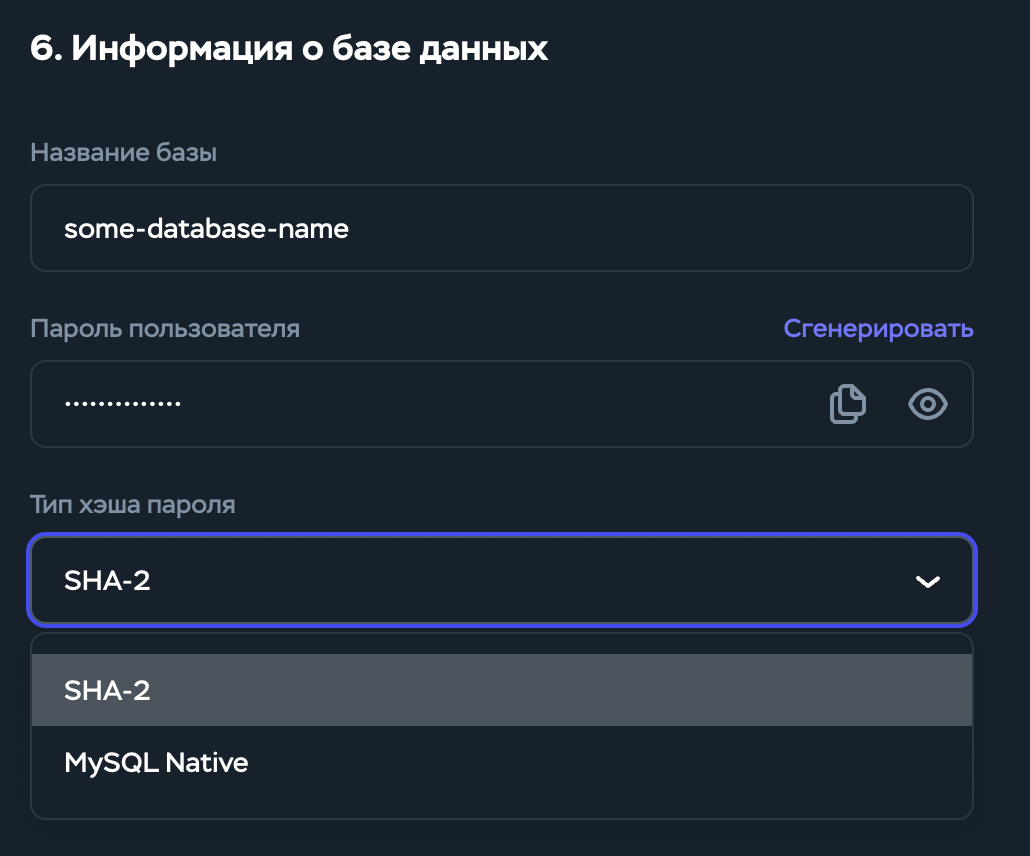
Task: Select the highlighted SHA-2 option in the list
Action: pos(500,690)
